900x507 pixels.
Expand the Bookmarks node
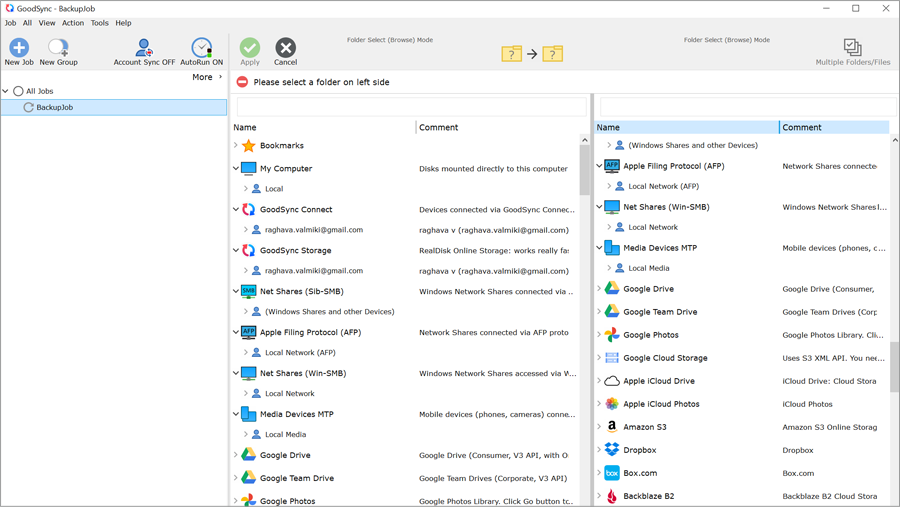tap(235, 145)
